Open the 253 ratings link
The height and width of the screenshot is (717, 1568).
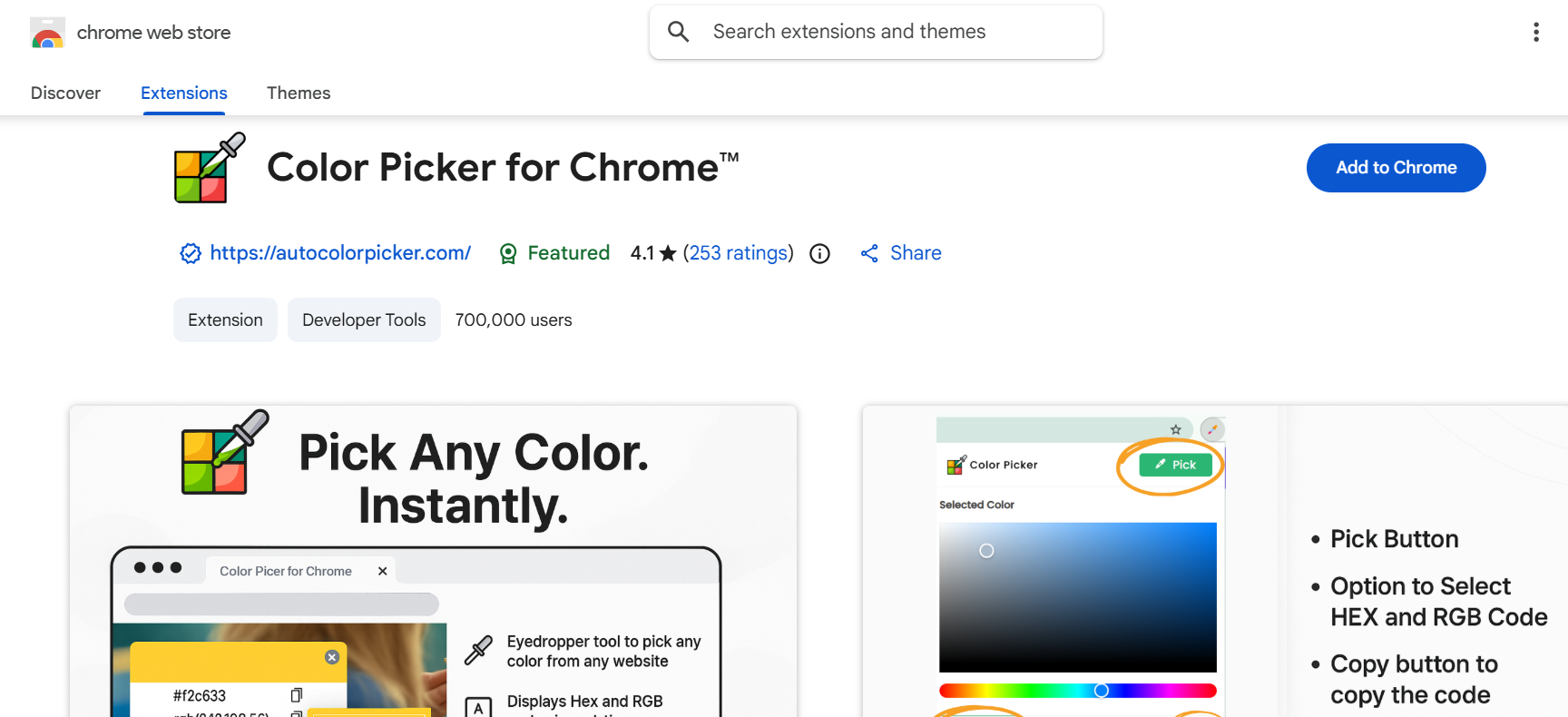[739, 253]
